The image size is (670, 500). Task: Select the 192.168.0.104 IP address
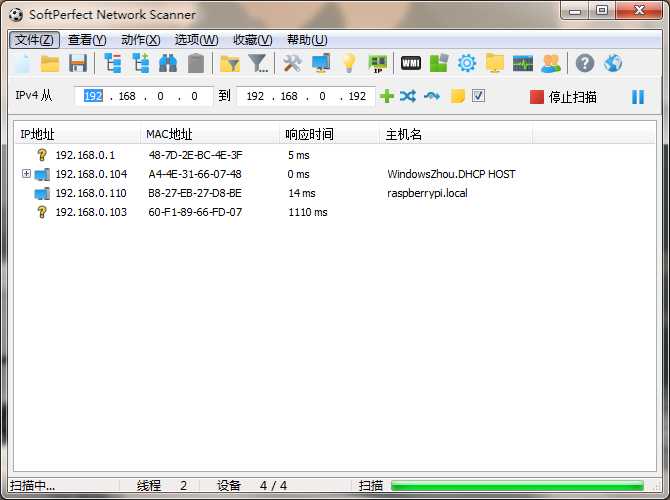[x=91, y=174]
